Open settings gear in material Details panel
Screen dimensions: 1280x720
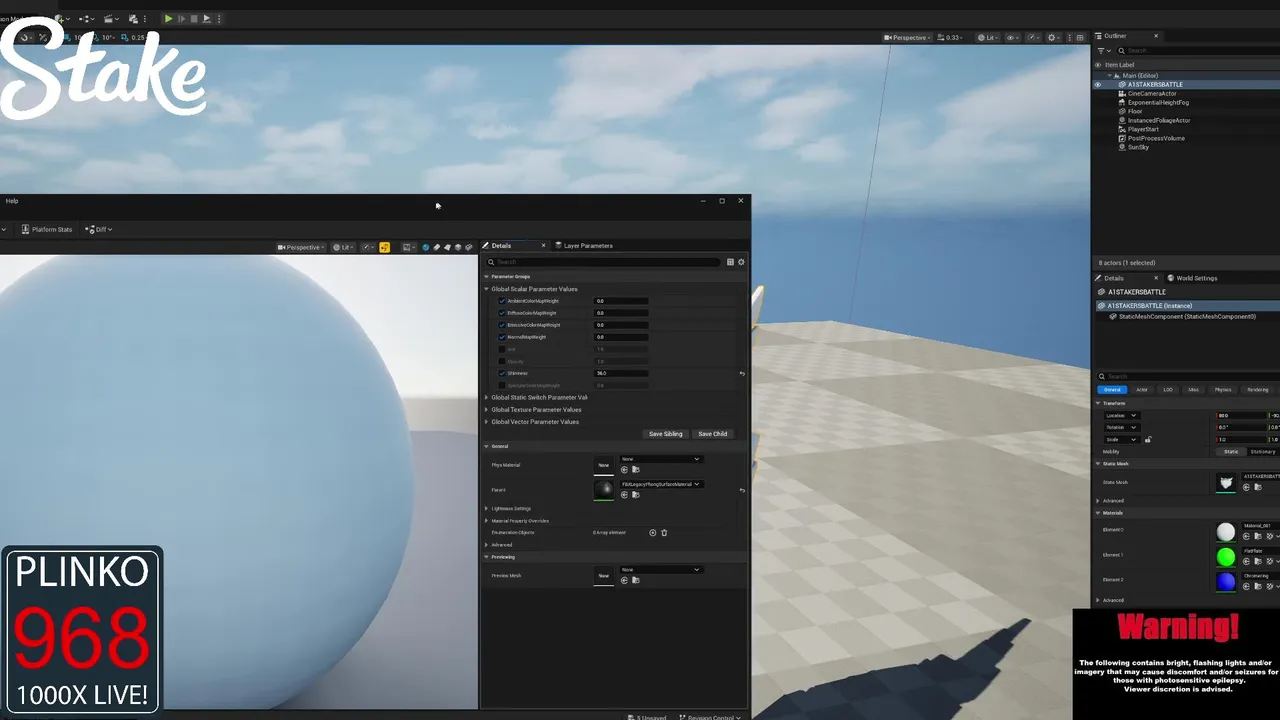pos(741,262)
